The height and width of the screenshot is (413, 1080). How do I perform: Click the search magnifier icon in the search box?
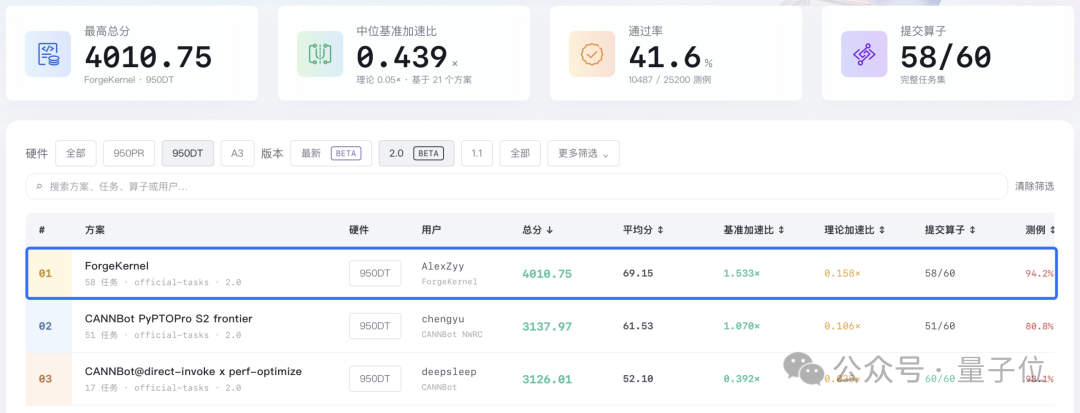39,187
